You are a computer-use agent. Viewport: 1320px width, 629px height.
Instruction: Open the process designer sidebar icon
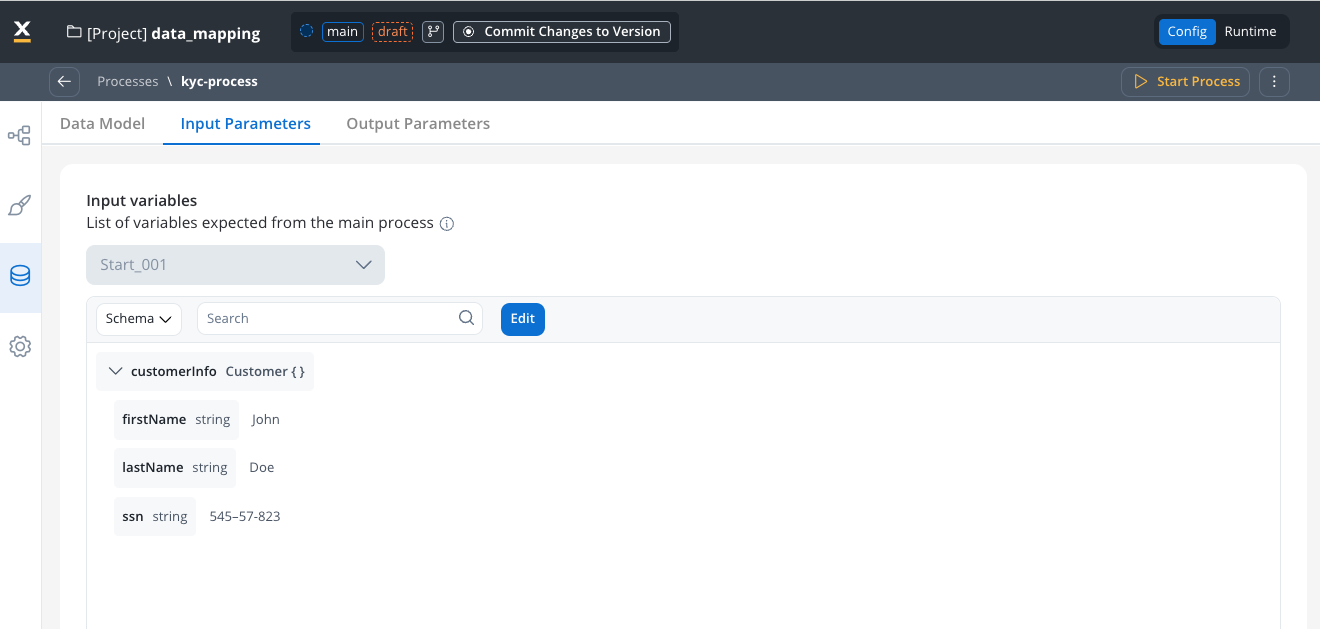[x=19, y=135]
